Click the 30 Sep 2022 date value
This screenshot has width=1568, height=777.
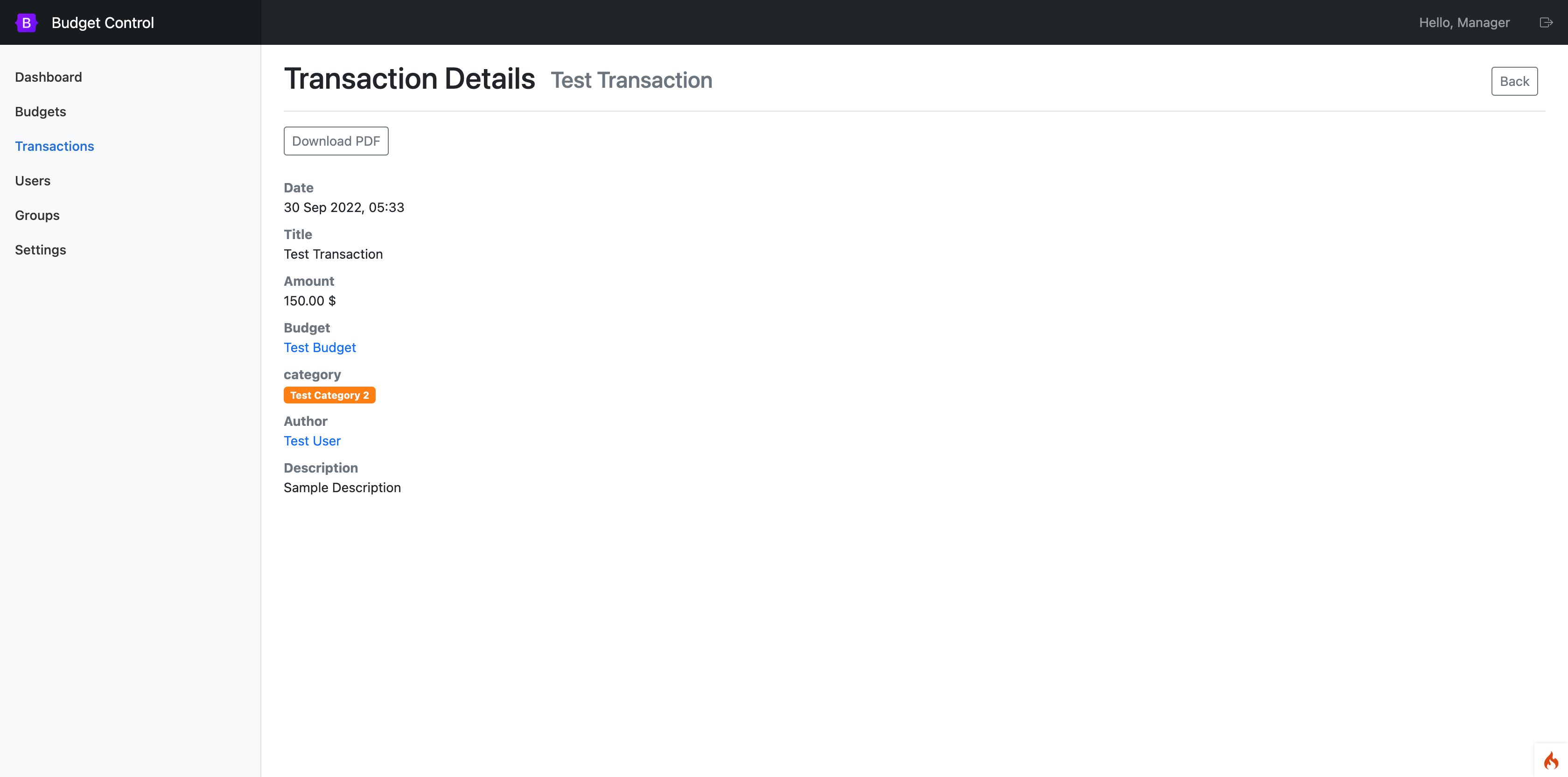click(343, 208)
